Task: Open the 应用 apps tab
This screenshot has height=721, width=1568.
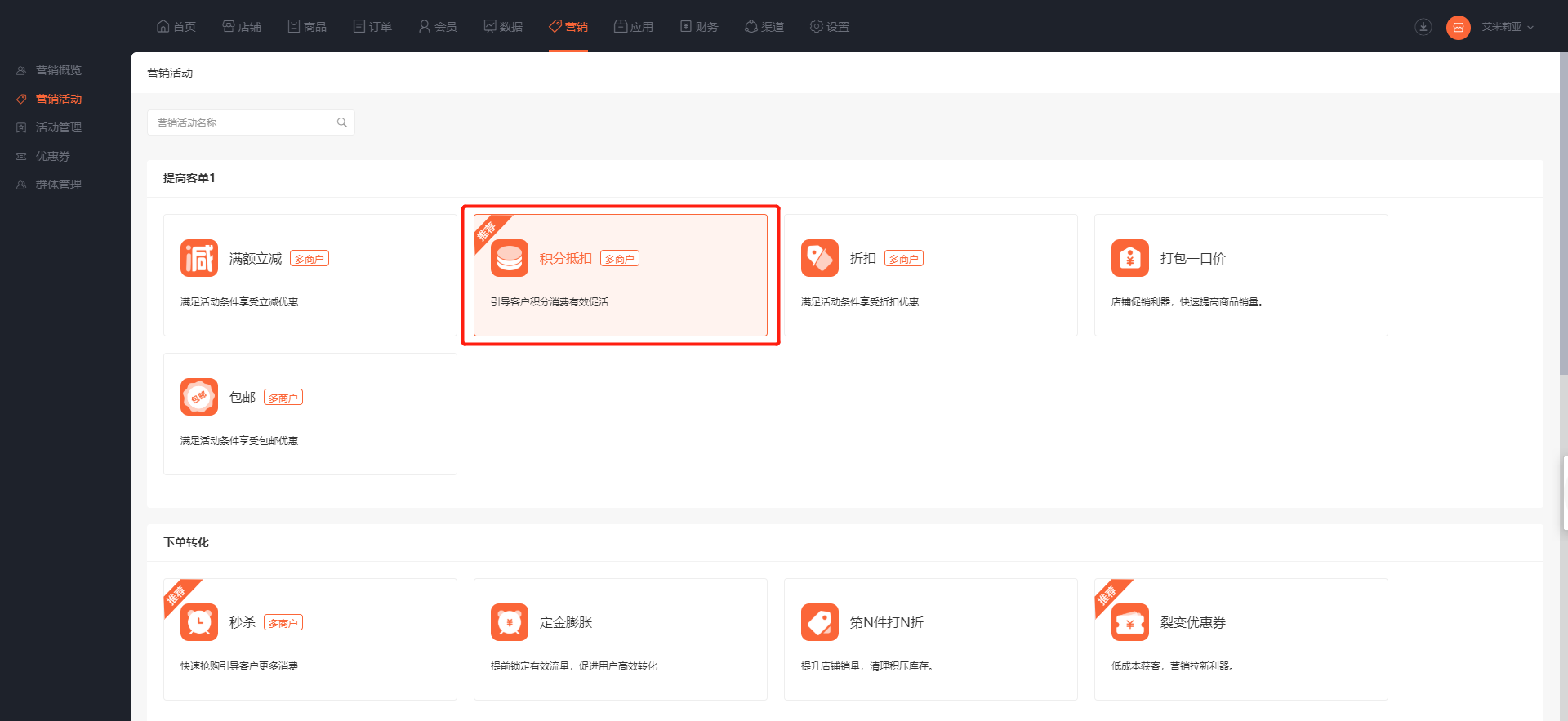Action: pos(634,27)
